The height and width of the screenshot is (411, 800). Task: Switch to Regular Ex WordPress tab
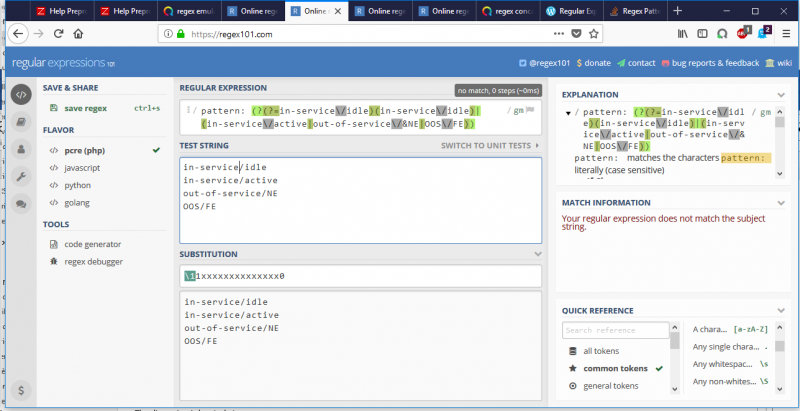click(571, 11)
